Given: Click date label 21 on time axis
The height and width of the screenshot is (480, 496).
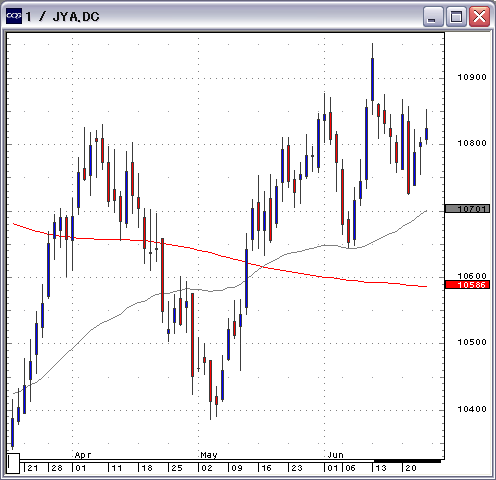Looking at the screenshot, I should click(x=33, y=468).
